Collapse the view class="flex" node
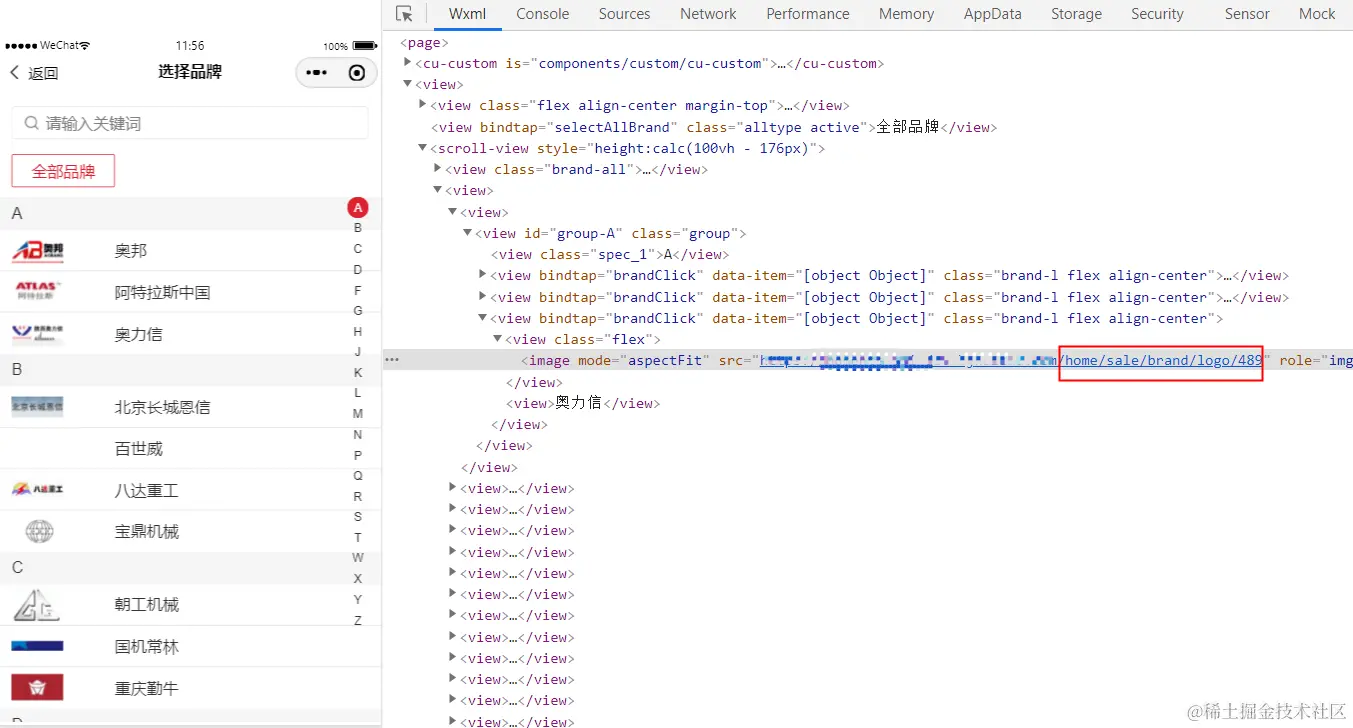The image size is (1353, 728). [x=497, y=340]
